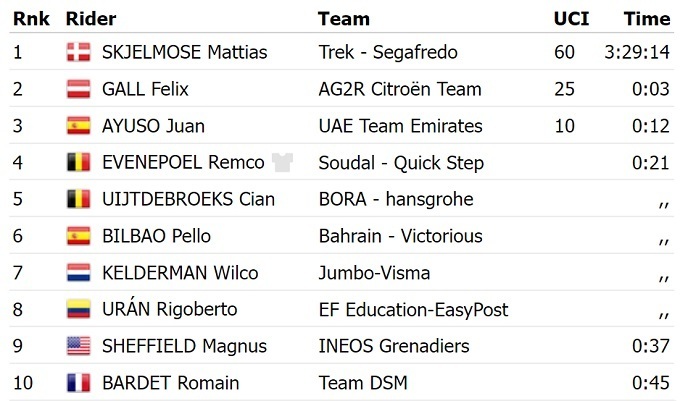This screenshot has height=401, width=680.
Task: Sort by the Rider column header
Action: tap(90, 19)
